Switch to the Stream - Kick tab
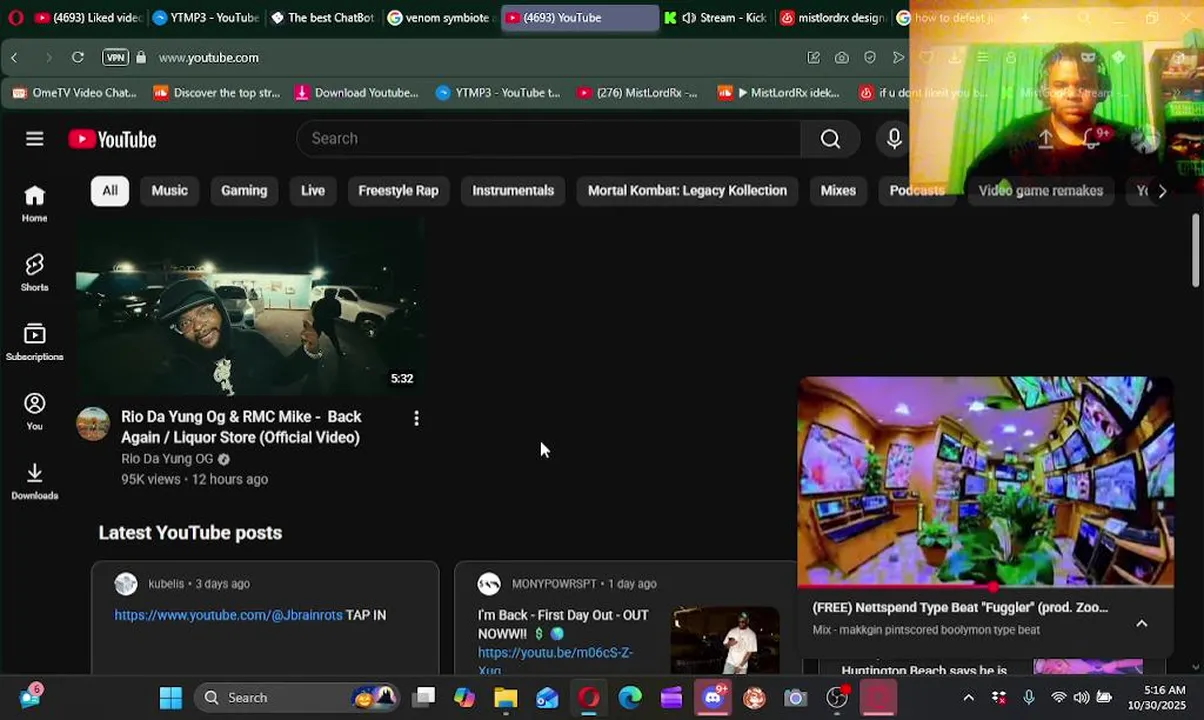The height and width of the screenshot is (720, 1204). click(716, 17)
